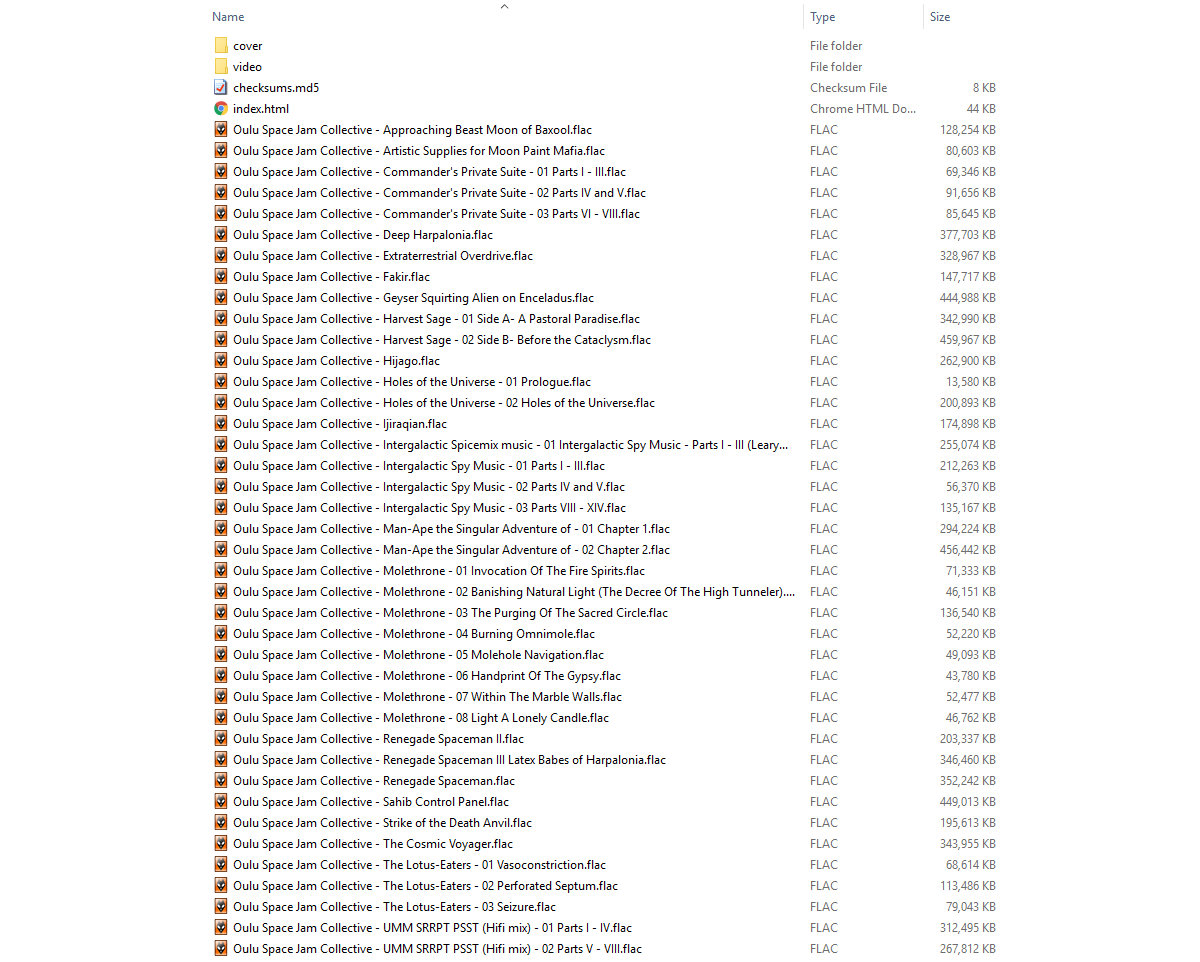The width and height of the screenshot is (1200, 962).
Task: Sort files by Size column header
Action: coord(940,17)
